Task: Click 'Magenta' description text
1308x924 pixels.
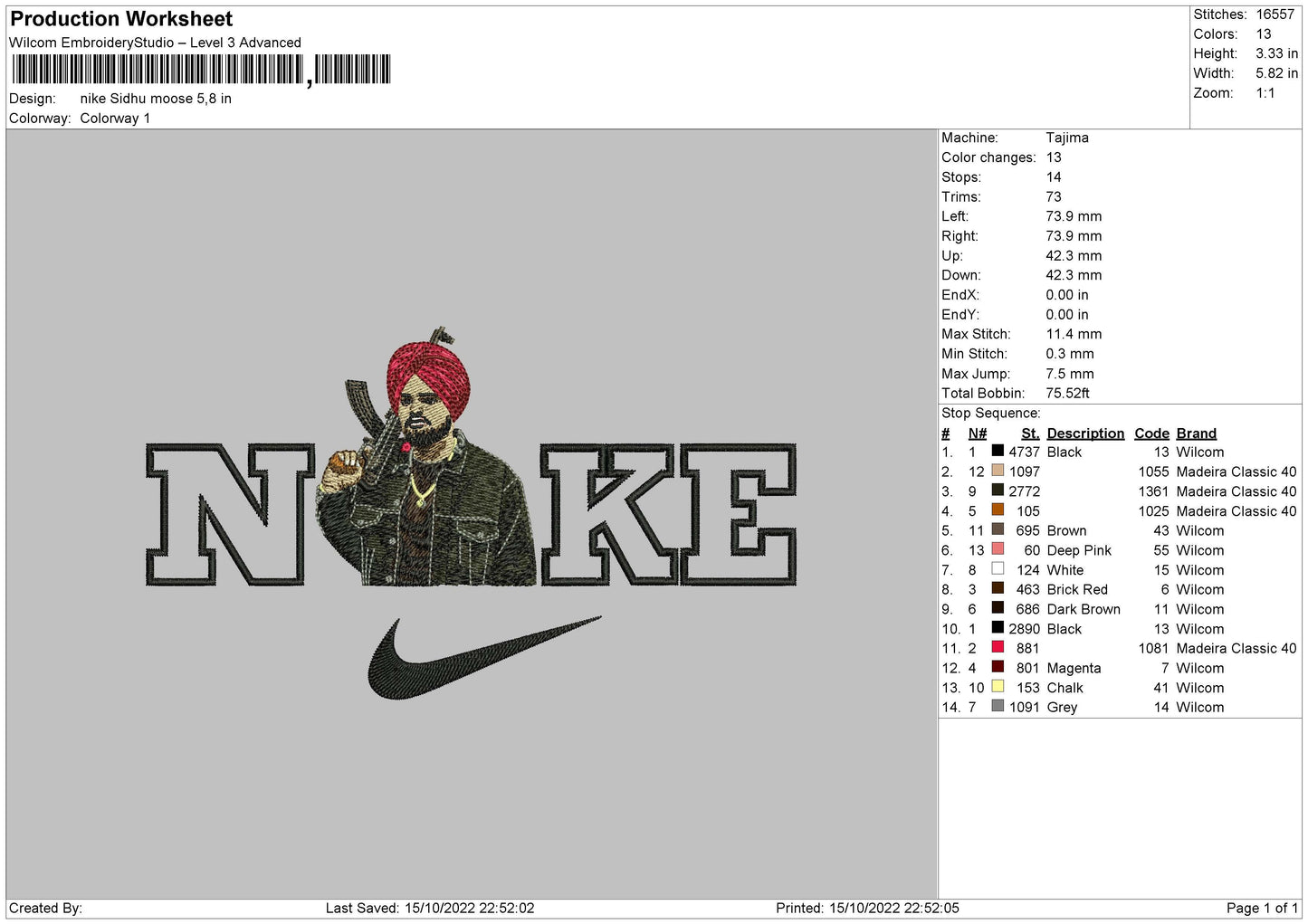Action: pyautogui.click(x=1074, y=668)
